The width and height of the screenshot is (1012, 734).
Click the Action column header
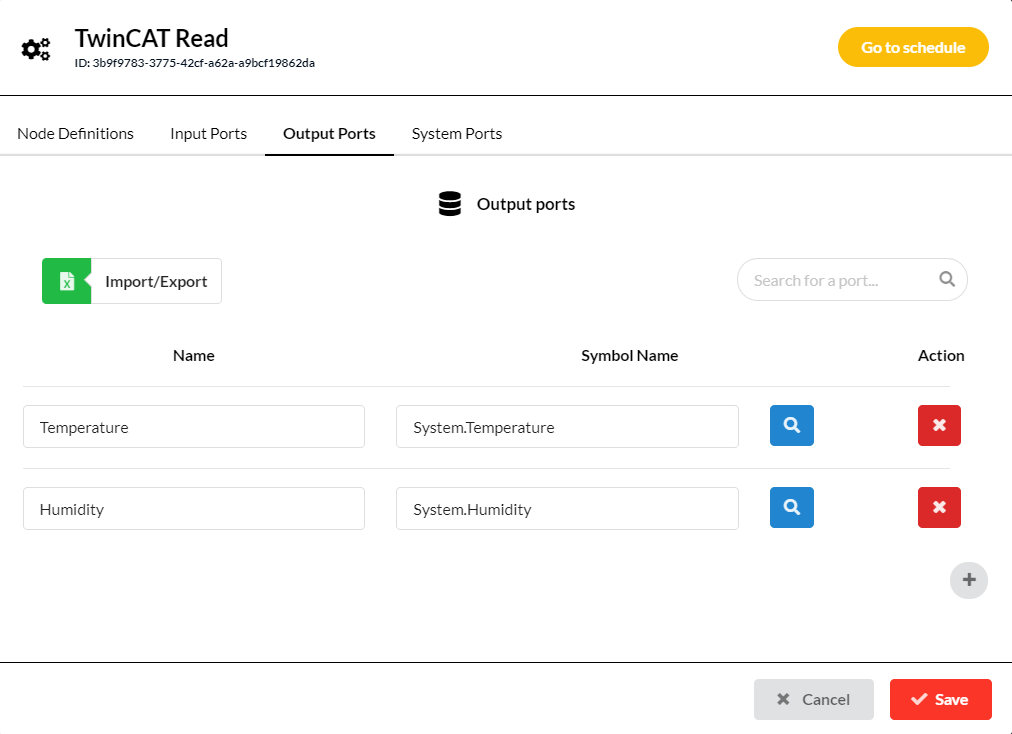[x=941, y=356]
